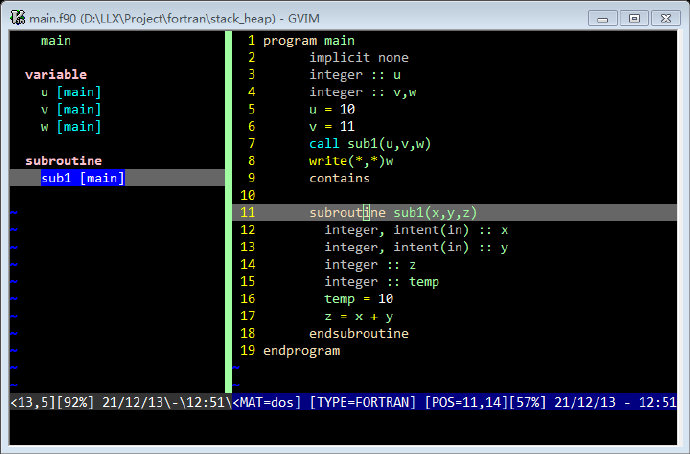Select 'main' entry in tag list panel
The width and height of the screenshot is (690, 454).
56,41
